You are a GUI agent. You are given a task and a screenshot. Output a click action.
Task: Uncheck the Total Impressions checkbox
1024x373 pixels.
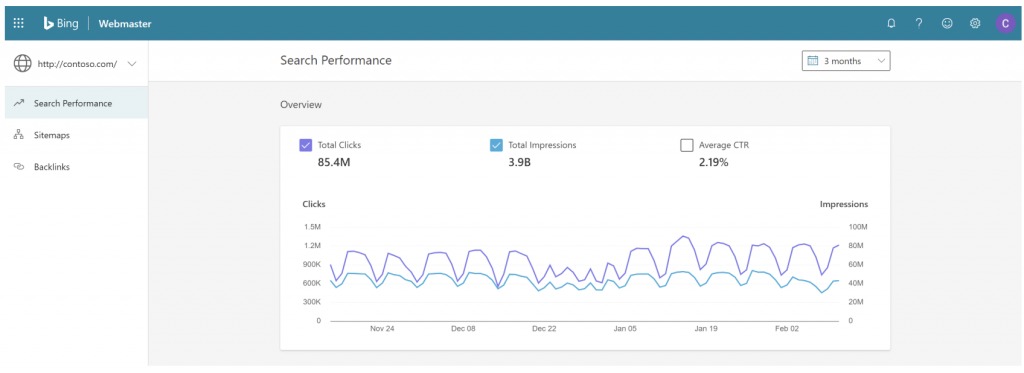tap(496, 145)
